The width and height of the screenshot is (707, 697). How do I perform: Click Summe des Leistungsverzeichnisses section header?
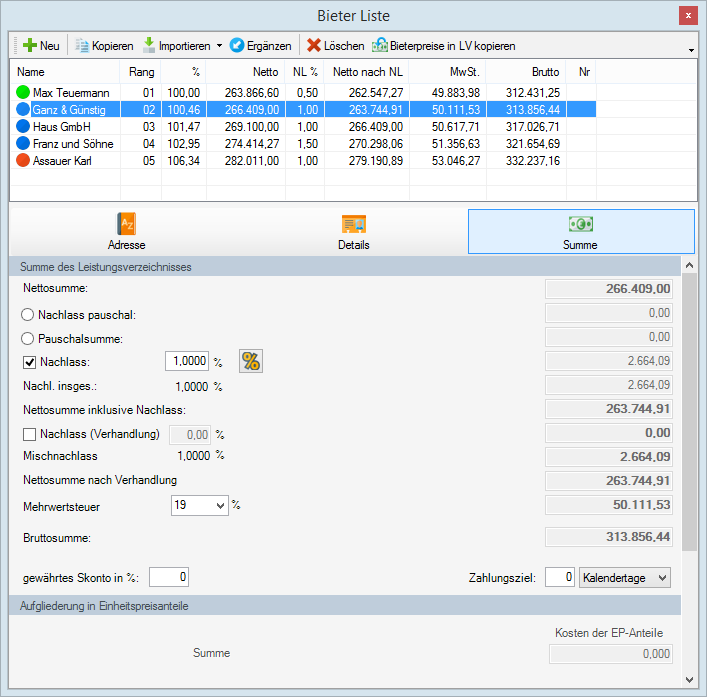click(345, 267)
